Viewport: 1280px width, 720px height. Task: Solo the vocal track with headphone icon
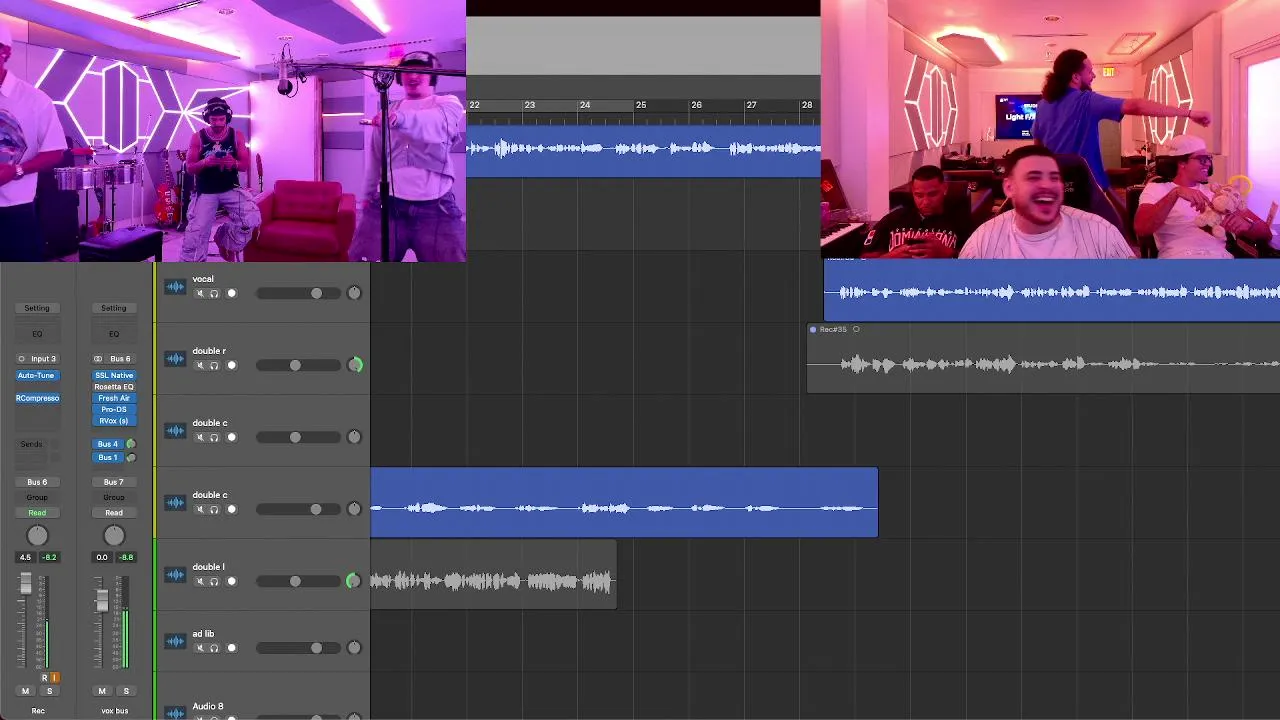point(214,293)
